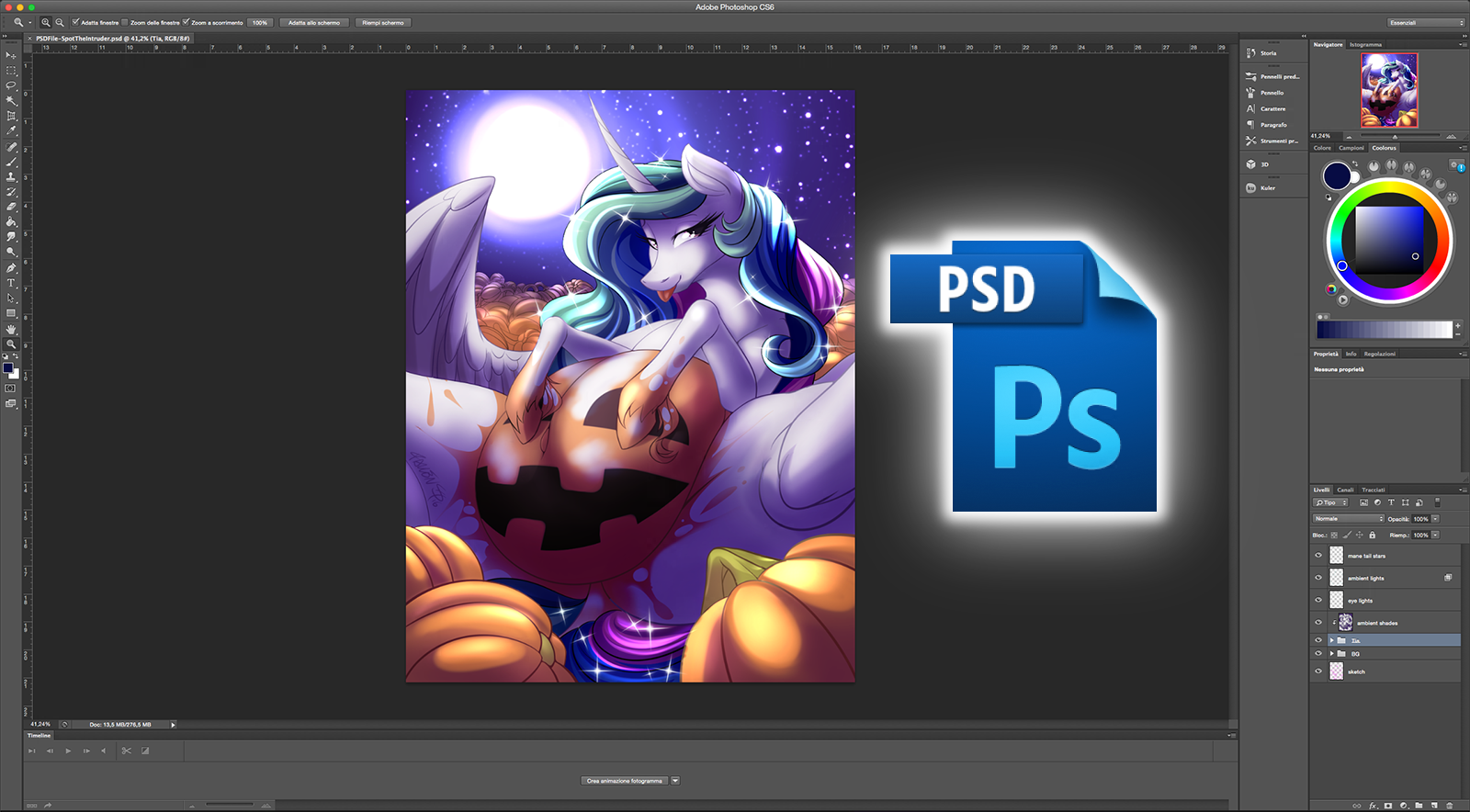
Task: Click the Adatta allo schermo button
Action: 314,22
